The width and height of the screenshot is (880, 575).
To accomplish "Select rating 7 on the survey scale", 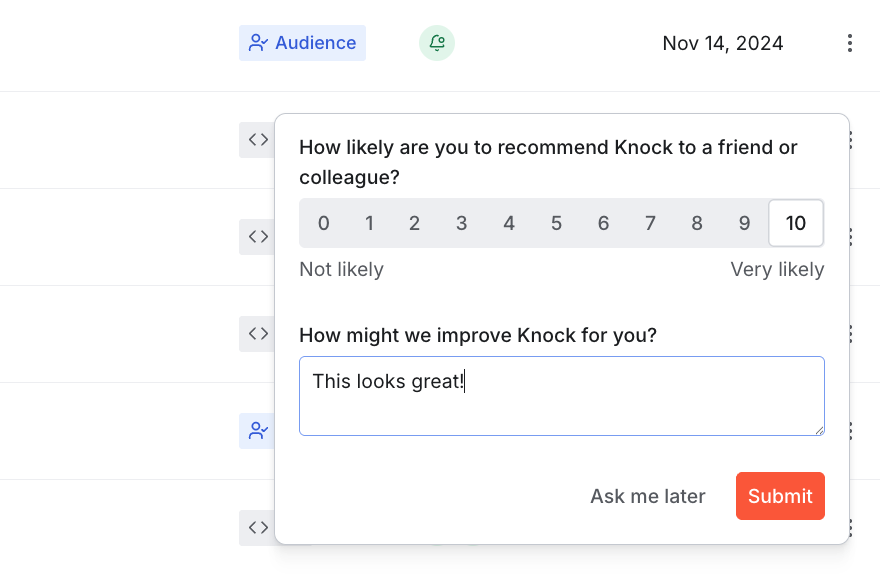I will [650, 223].
